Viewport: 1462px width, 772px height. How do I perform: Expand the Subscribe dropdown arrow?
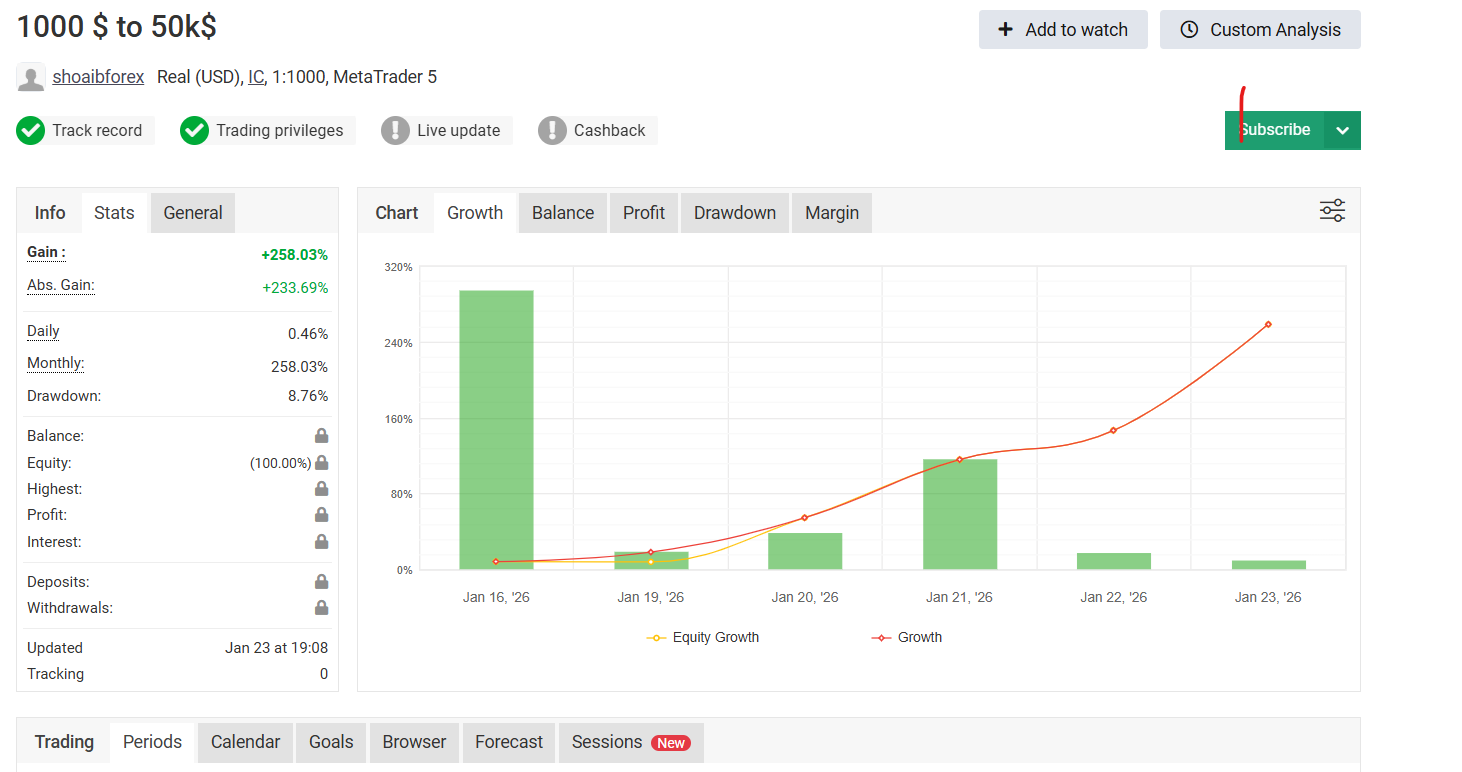click(x=1342, y=130)
